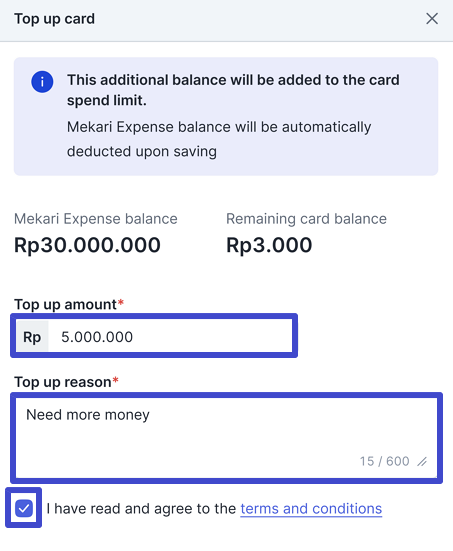Open the terms and conditions link
The height and width of the screenshot is (551, 453).
coord(311,508)
